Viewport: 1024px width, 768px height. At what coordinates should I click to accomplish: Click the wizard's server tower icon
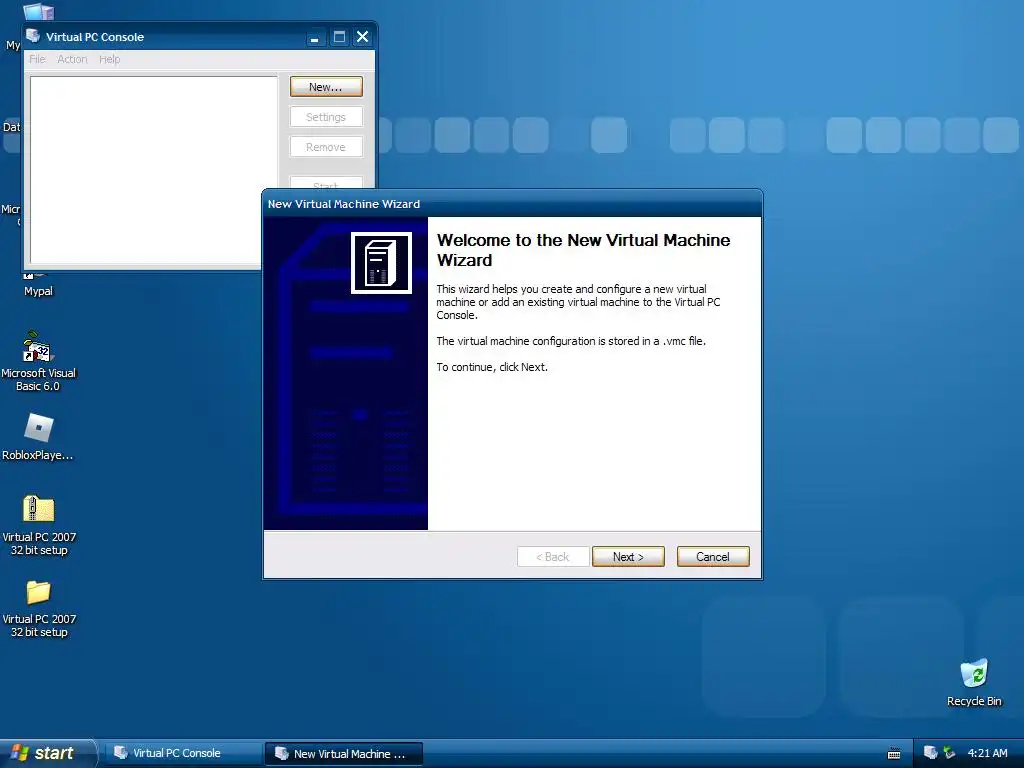[x=381, y=263]
